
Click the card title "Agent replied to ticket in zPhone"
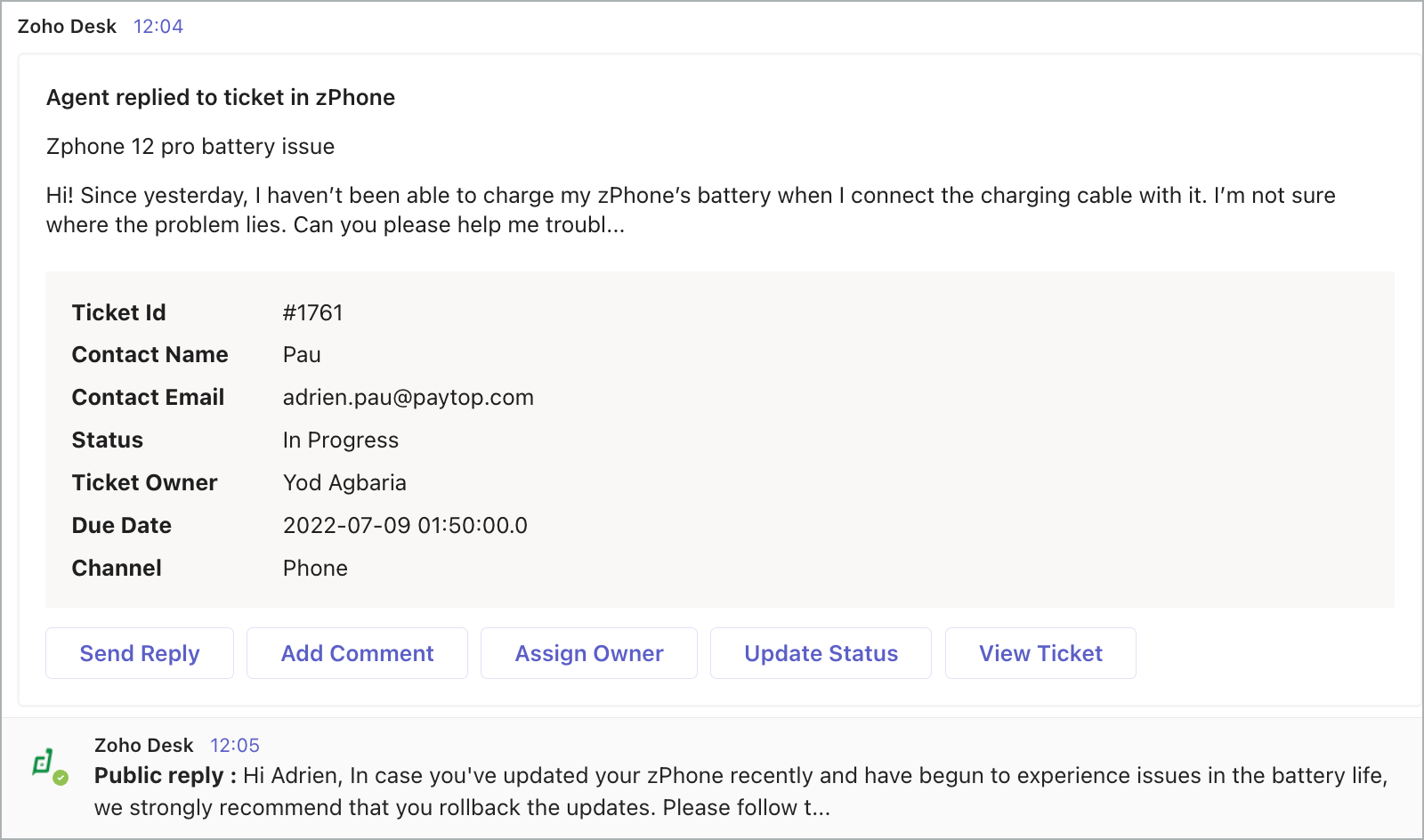coord(221,97)
